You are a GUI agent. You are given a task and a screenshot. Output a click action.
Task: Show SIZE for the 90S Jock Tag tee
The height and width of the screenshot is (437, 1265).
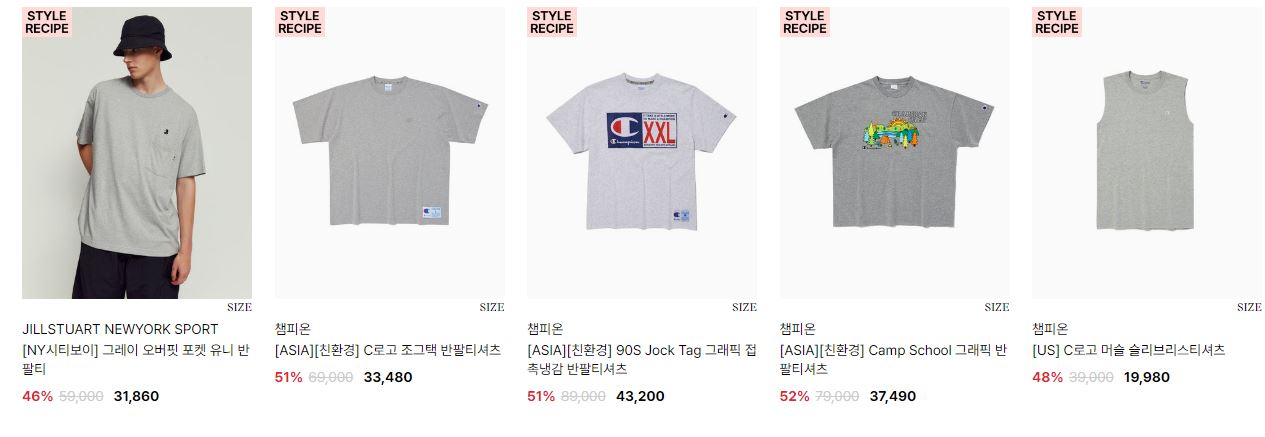click(744, 308)
